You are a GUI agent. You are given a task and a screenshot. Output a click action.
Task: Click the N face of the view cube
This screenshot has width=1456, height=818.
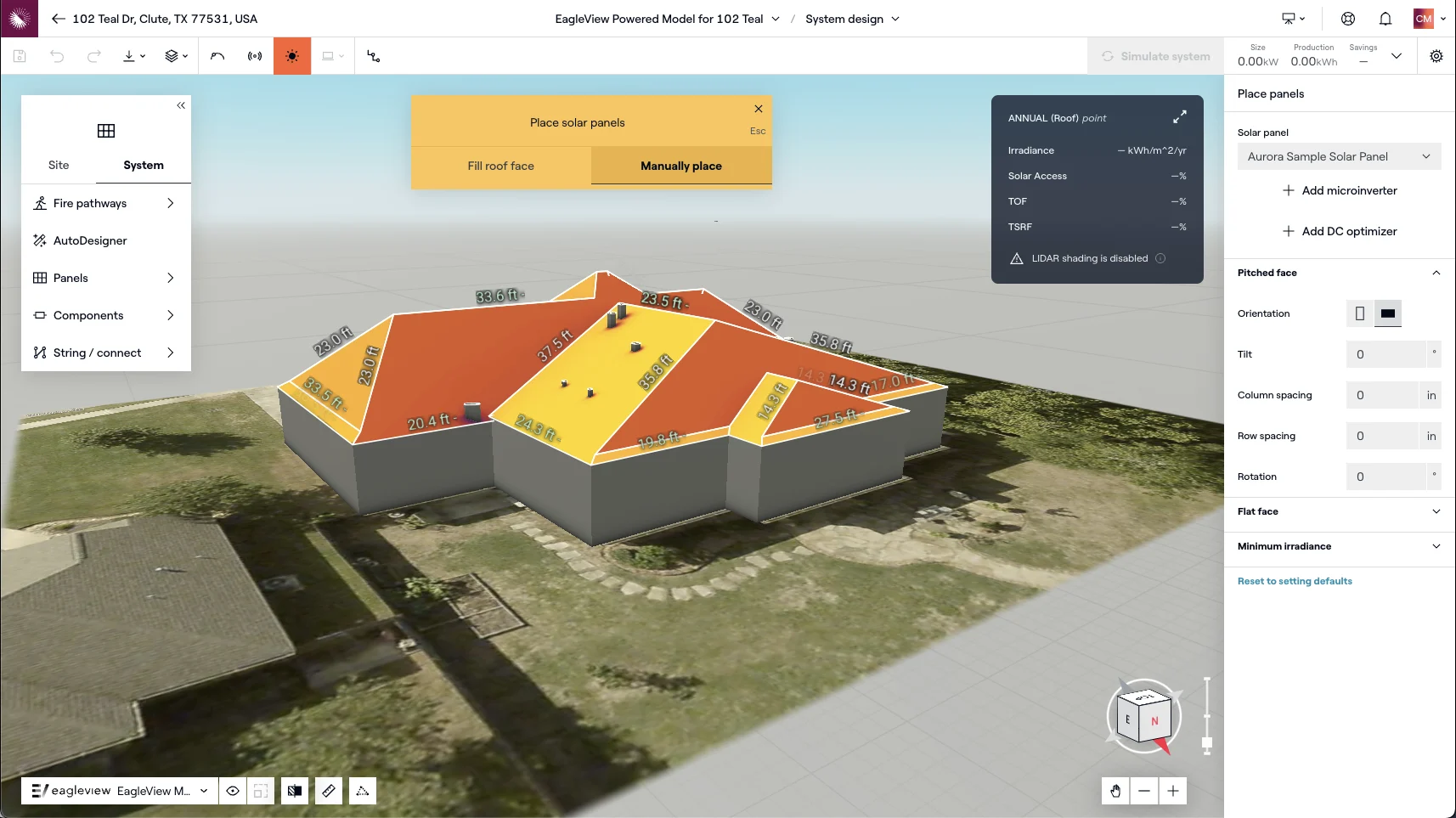pyautogui.click(x=1156, y=721)
